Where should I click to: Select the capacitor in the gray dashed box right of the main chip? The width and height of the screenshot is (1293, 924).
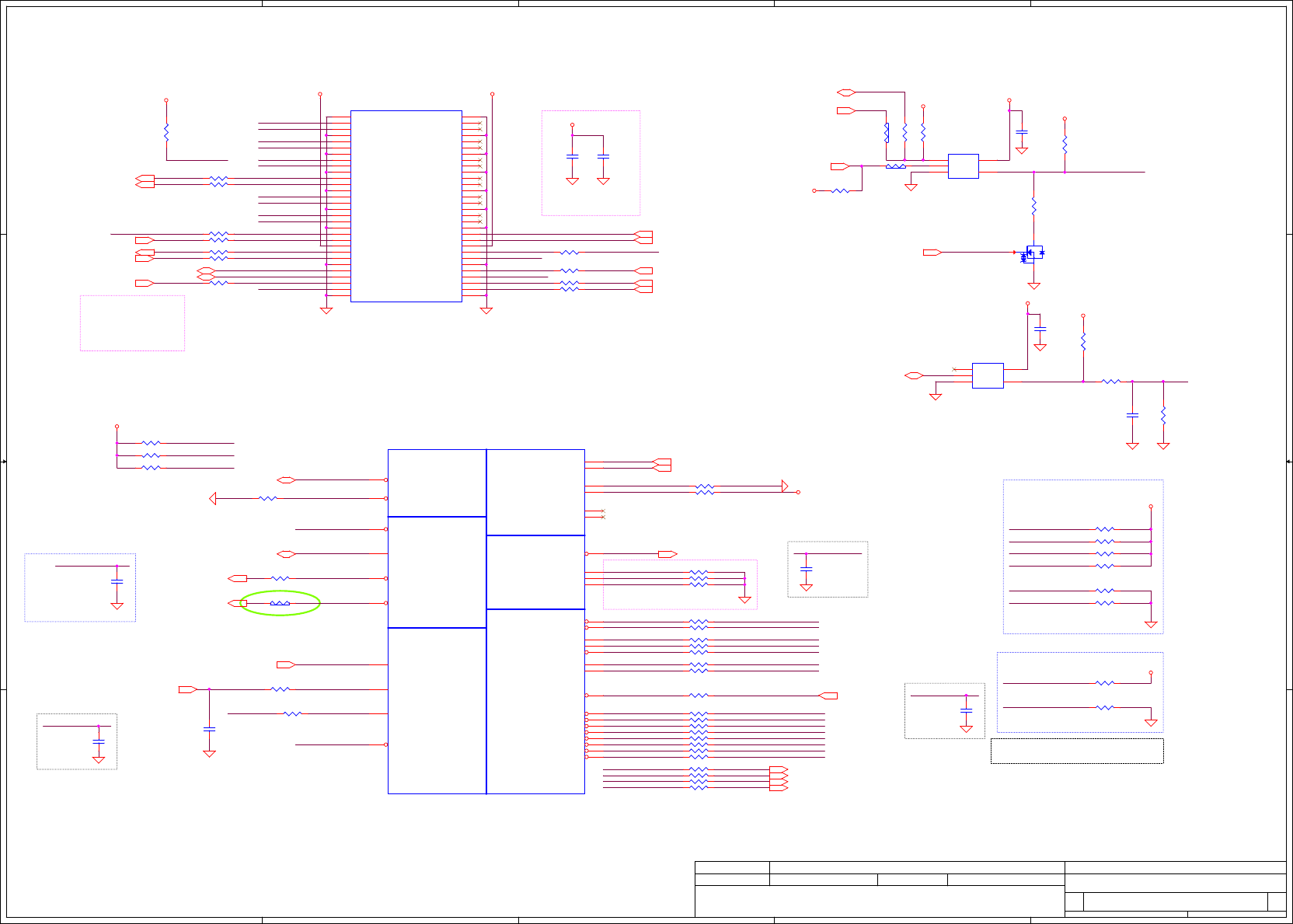coord(806,569)
